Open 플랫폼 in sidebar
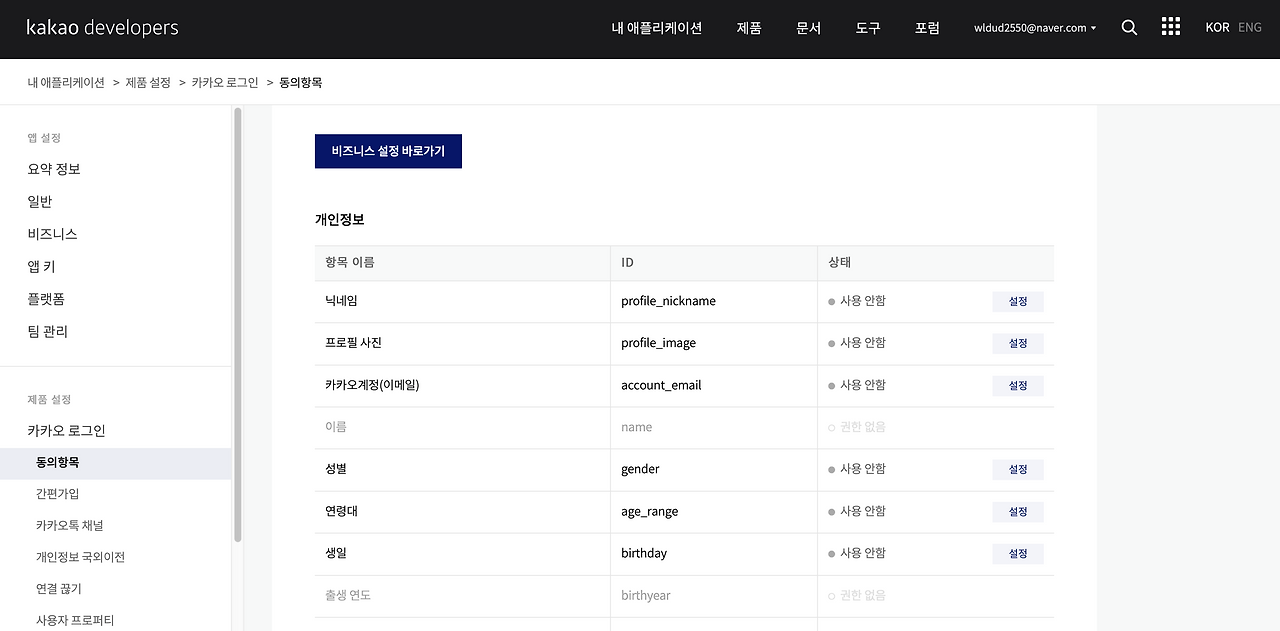 [46, 299]
